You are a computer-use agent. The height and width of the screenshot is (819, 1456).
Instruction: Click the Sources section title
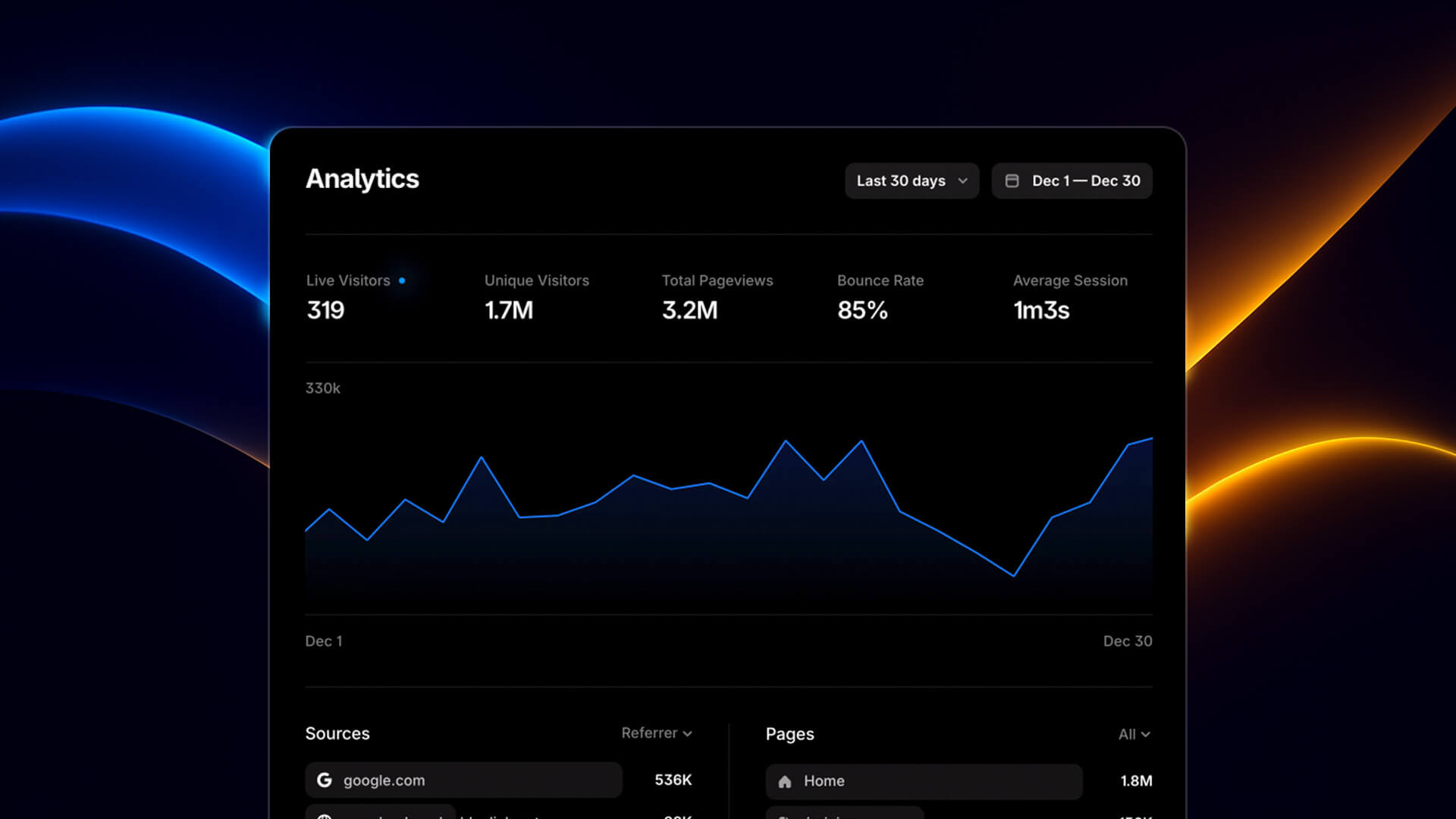[337, 733]
